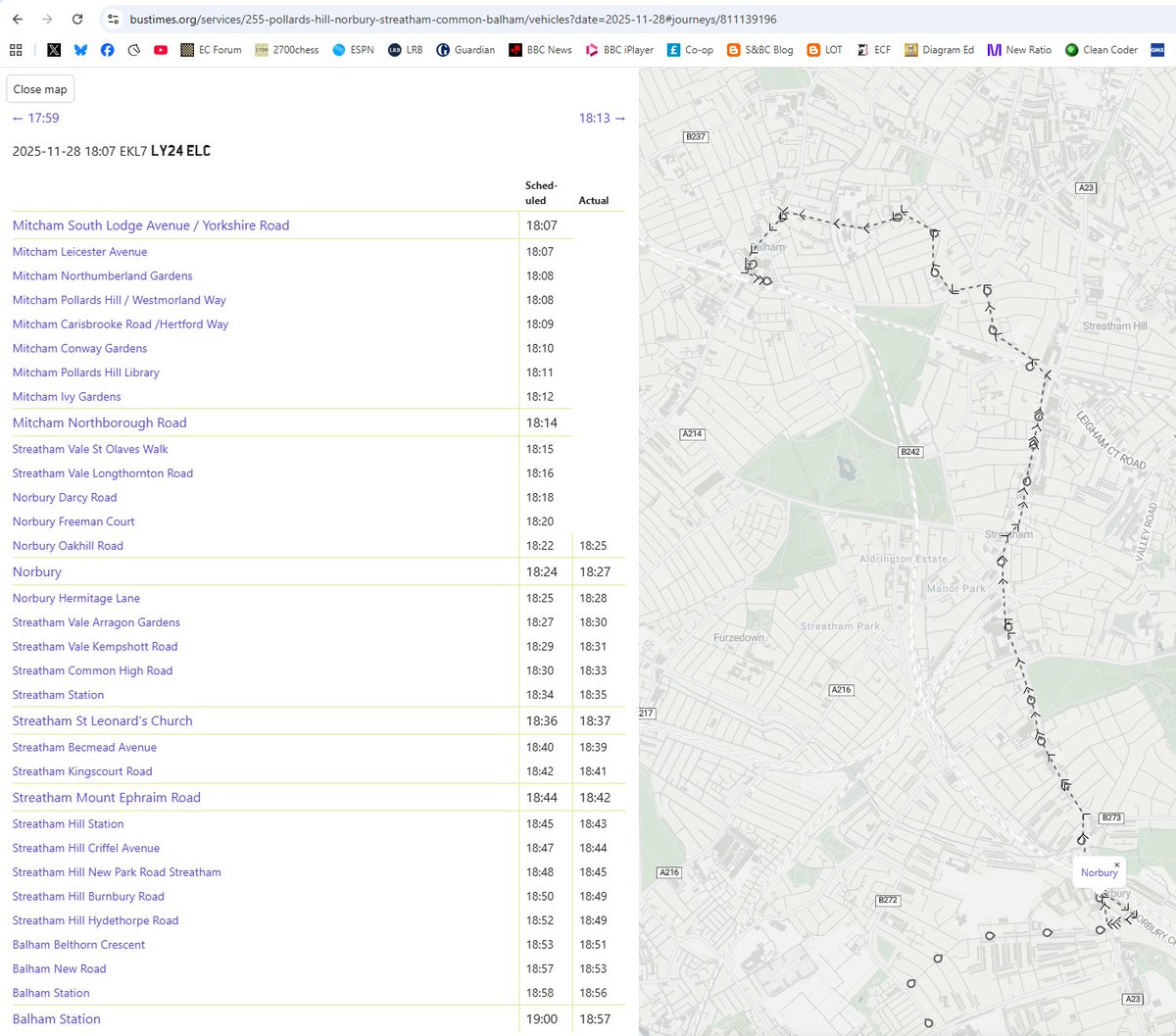1176x1036 pixels.
Task: Open Mitcham Northumberland Gardens stop
Action: (102, 276)
